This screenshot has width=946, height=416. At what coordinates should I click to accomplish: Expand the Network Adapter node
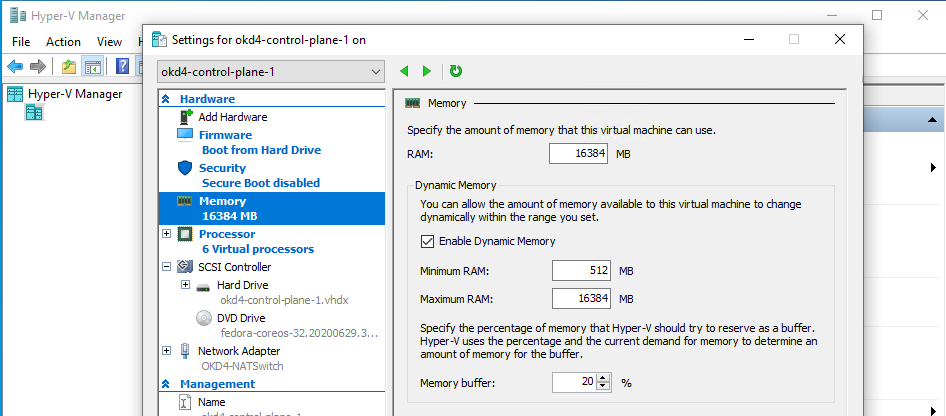pyautogui.click(x=167, y=350)
